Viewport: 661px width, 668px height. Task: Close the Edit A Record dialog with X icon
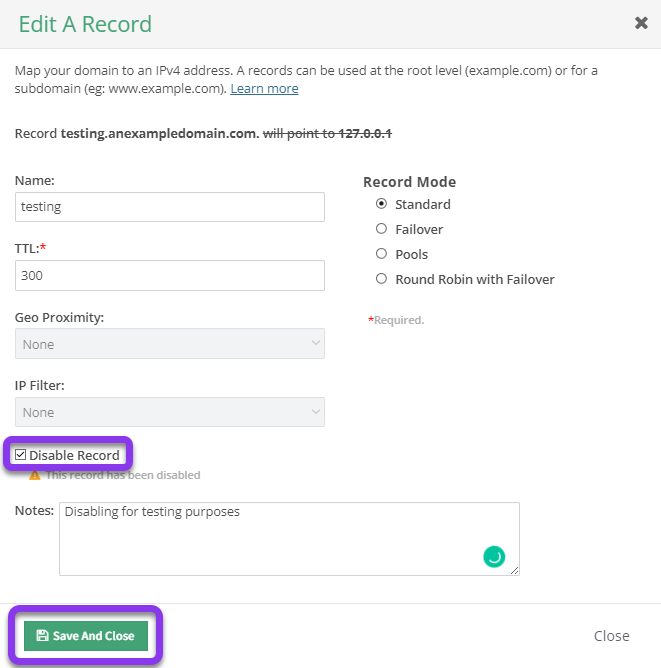pyautogui.click(x=641, y=23)
